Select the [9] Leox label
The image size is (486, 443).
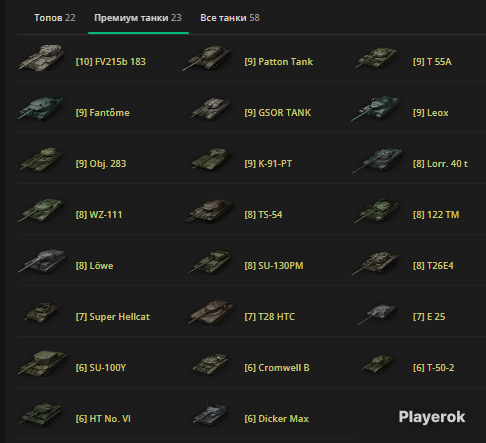[431, 113]
